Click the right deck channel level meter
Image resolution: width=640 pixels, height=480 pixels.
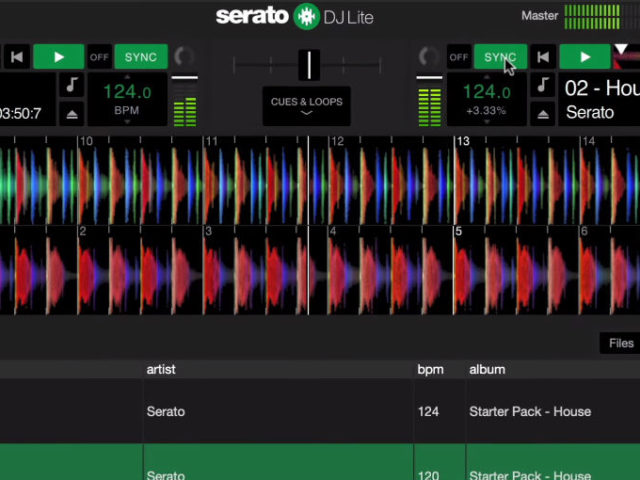pos(429,107)
